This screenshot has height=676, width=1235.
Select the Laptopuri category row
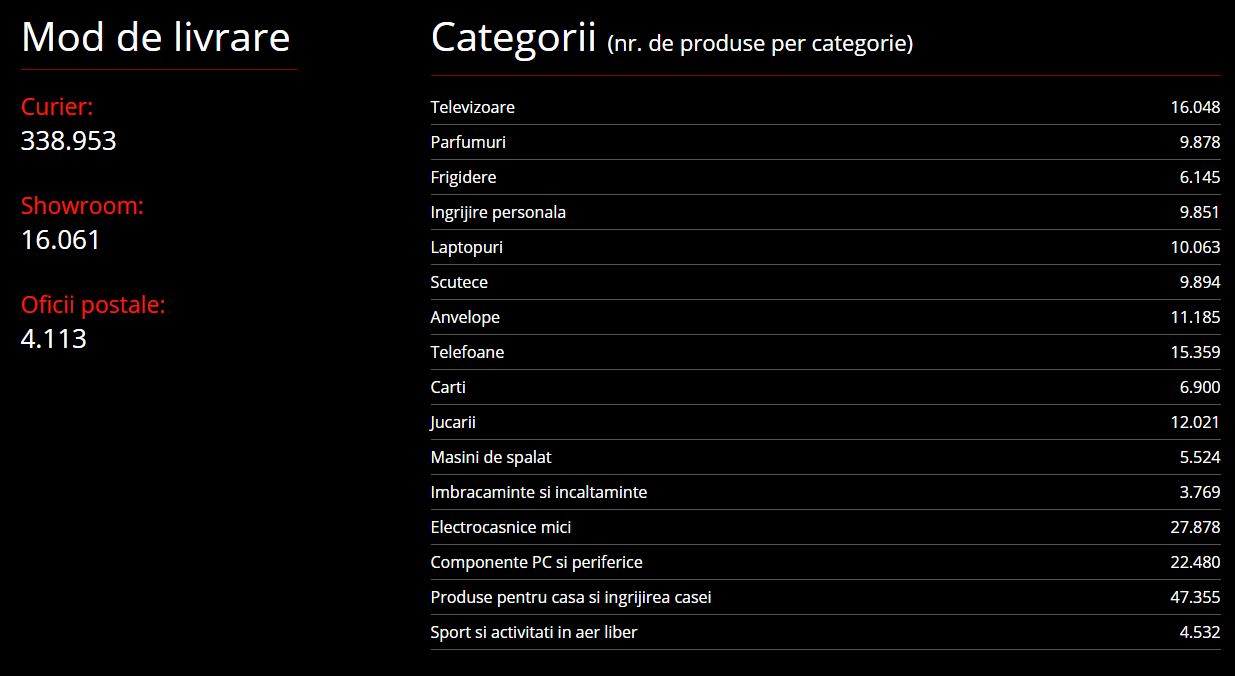(x=825, y=247)
